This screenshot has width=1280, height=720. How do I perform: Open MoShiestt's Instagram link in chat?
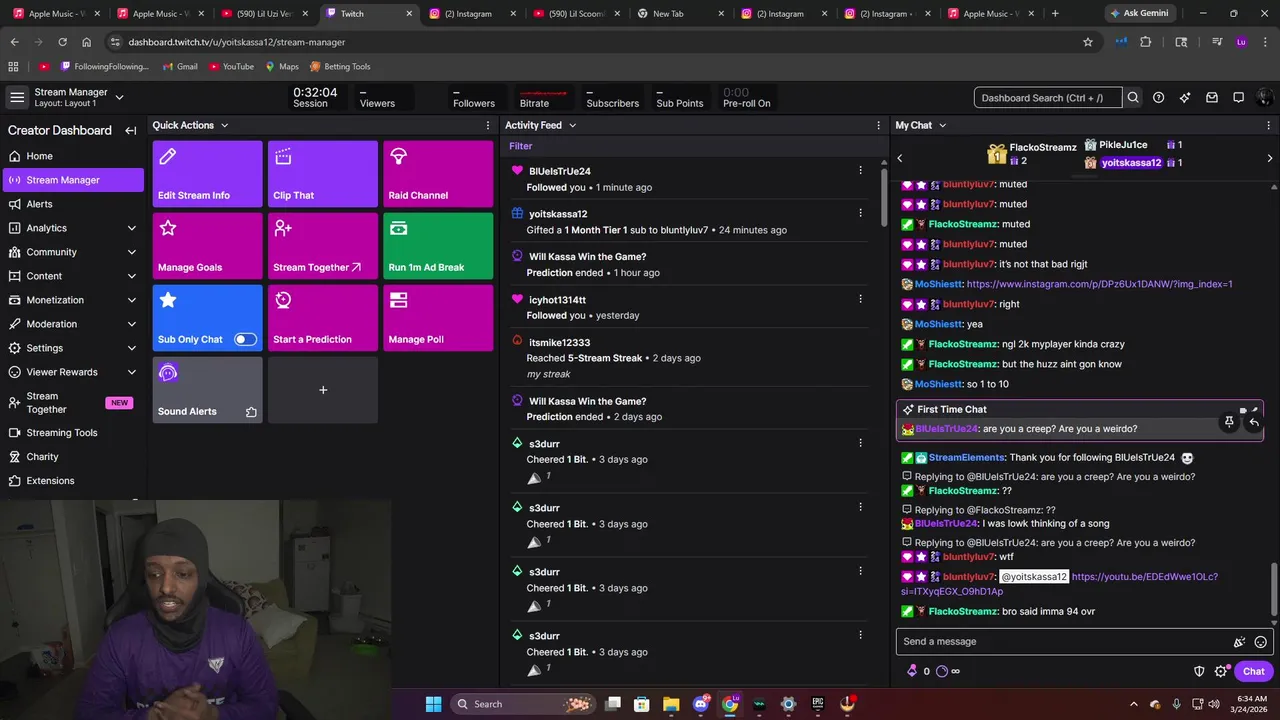1099,284
